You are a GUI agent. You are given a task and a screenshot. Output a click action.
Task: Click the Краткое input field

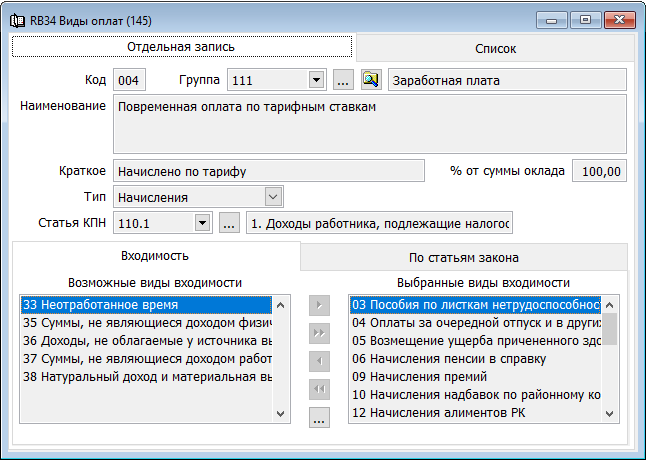tap(268, 171)
